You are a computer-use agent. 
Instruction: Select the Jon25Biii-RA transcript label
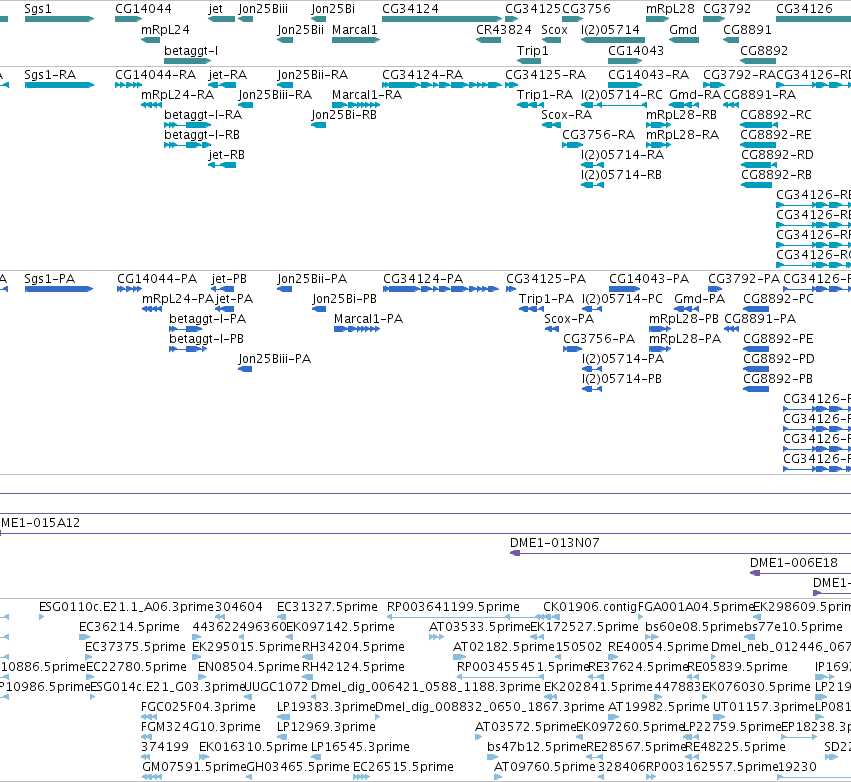pos(275,95)
